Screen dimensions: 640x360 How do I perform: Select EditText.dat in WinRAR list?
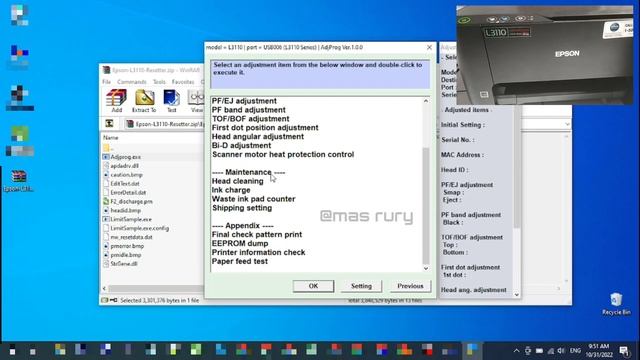pos(124,184)
